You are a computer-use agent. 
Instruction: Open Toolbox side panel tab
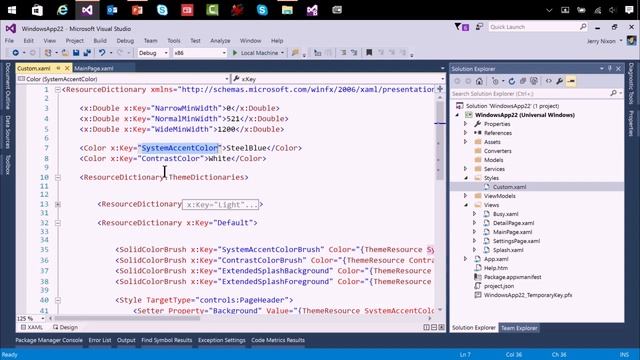pyautogui.click(x=7, y=165)
